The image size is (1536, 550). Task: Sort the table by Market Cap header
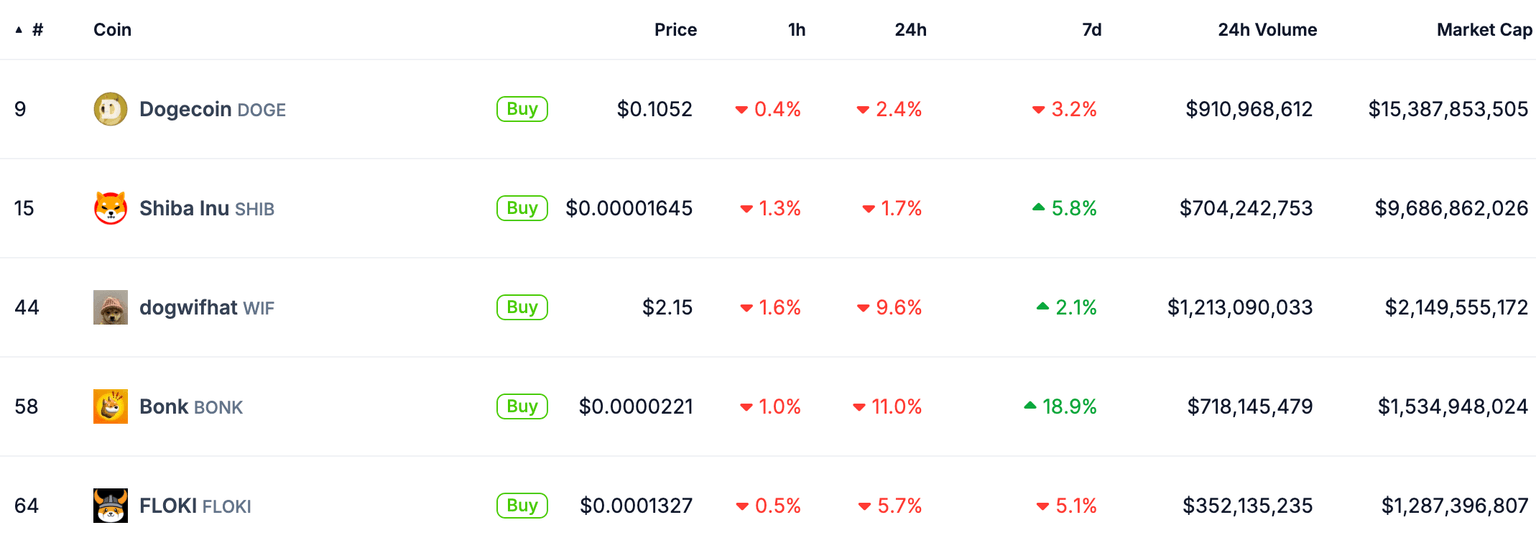[1483, 30]
